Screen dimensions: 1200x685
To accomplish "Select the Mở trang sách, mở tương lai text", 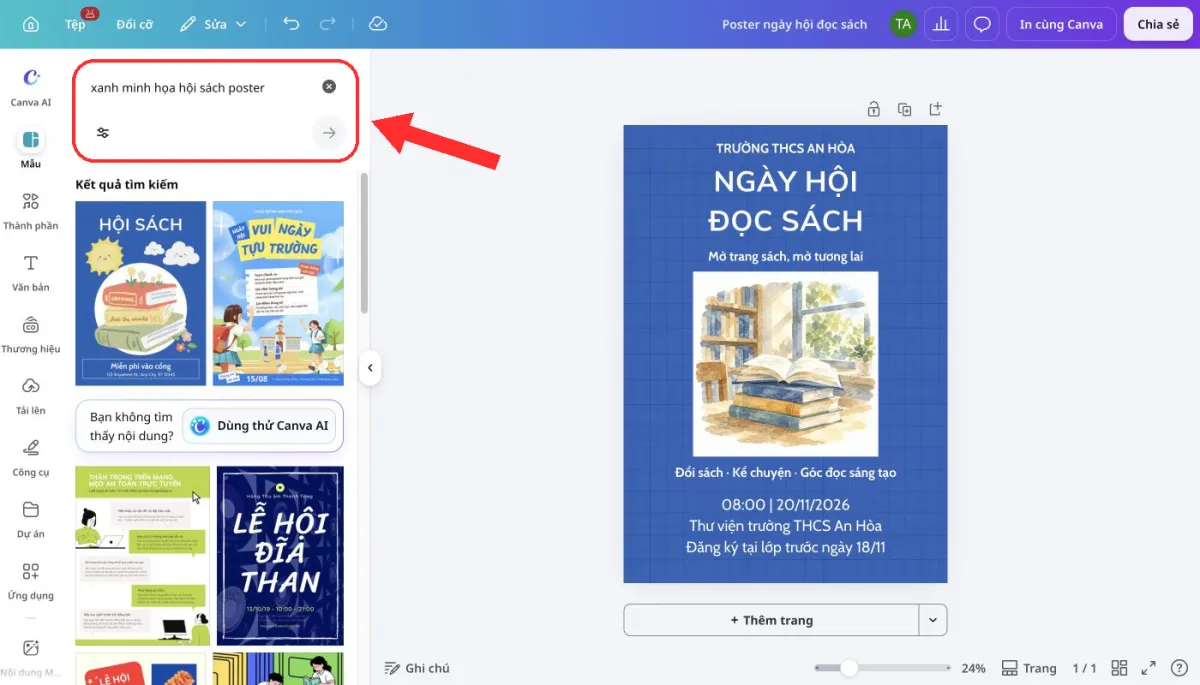I will [x=785, y=257].
